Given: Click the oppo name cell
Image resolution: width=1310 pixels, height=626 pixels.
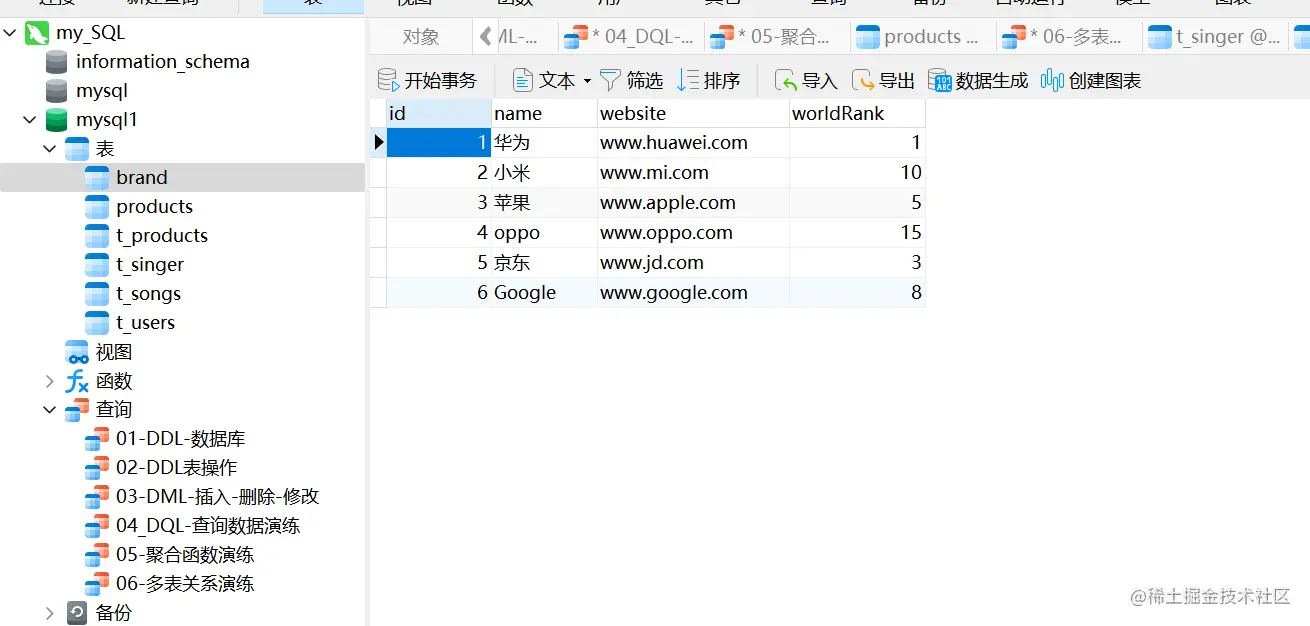Looking at the screenshot, I should click(544, 233).
